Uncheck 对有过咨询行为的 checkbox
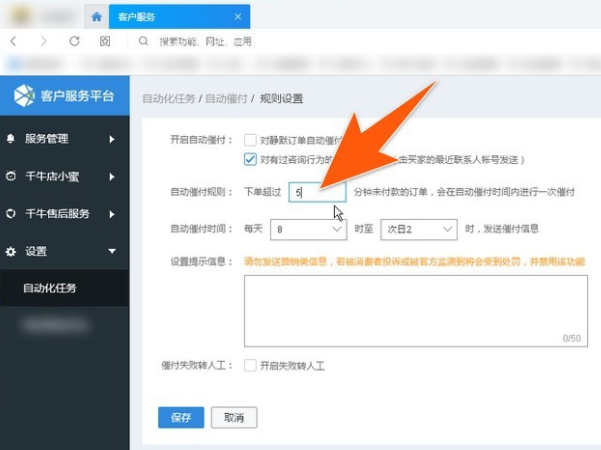This screenshot has width=601, height=450. pos(250,159)
